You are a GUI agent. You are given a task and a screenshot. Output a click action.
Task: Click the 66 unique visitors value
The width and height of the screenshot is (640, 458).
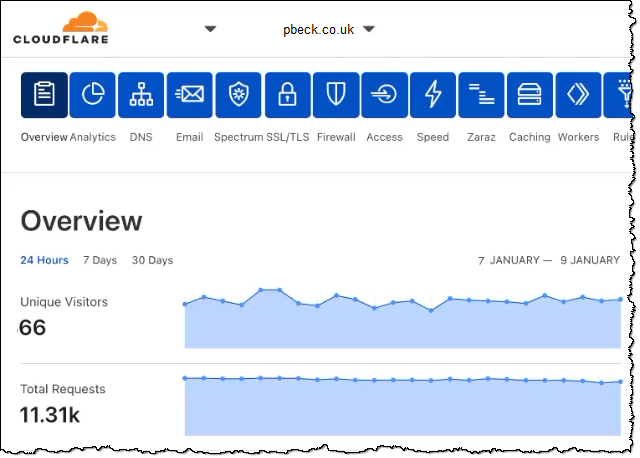33,327
